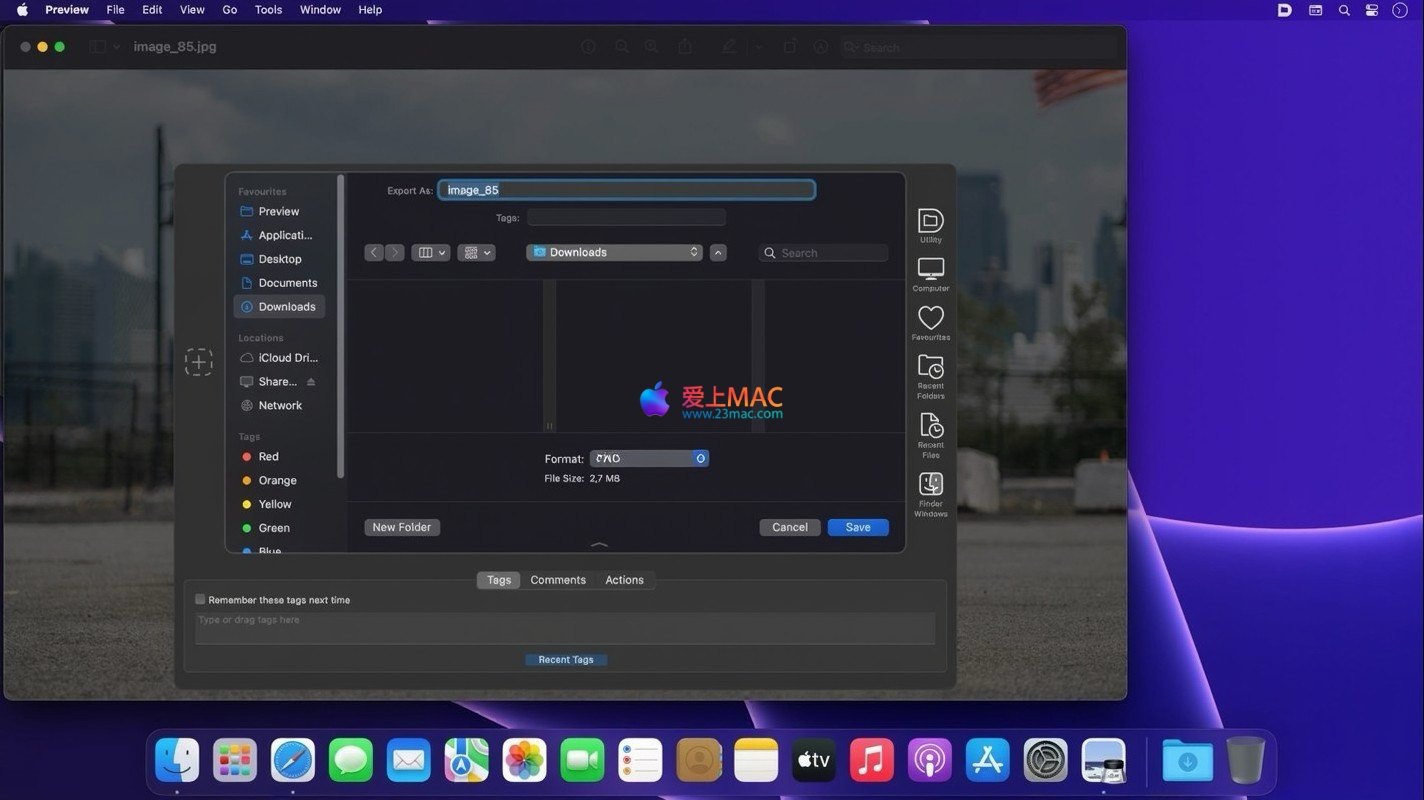Open the Tools menu
The image size is (1424, 800).
pos(268,10)
